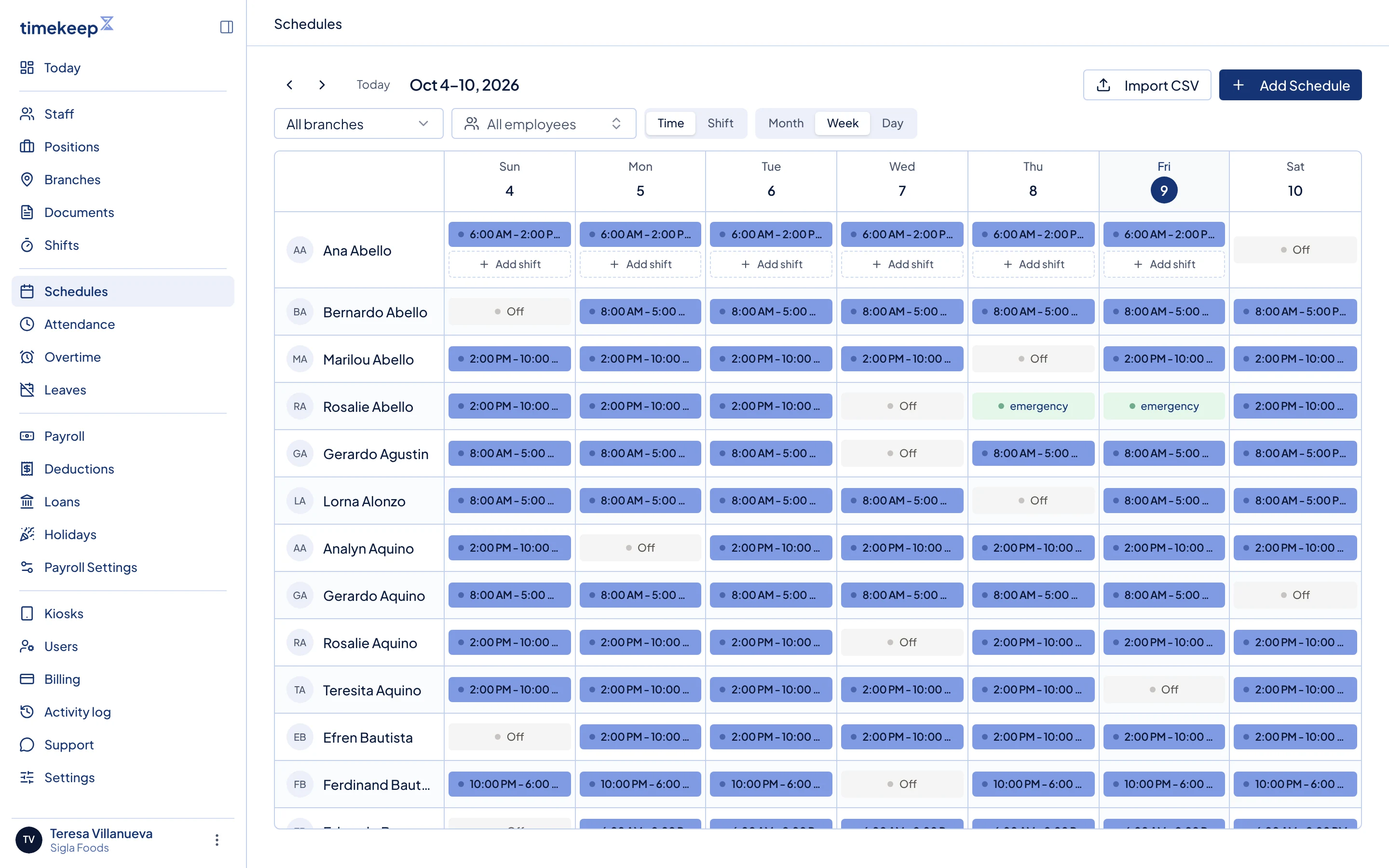
Task: Open Rosalie Abello's Thursday emergency shift
Action: click(x=1033, y=407)
